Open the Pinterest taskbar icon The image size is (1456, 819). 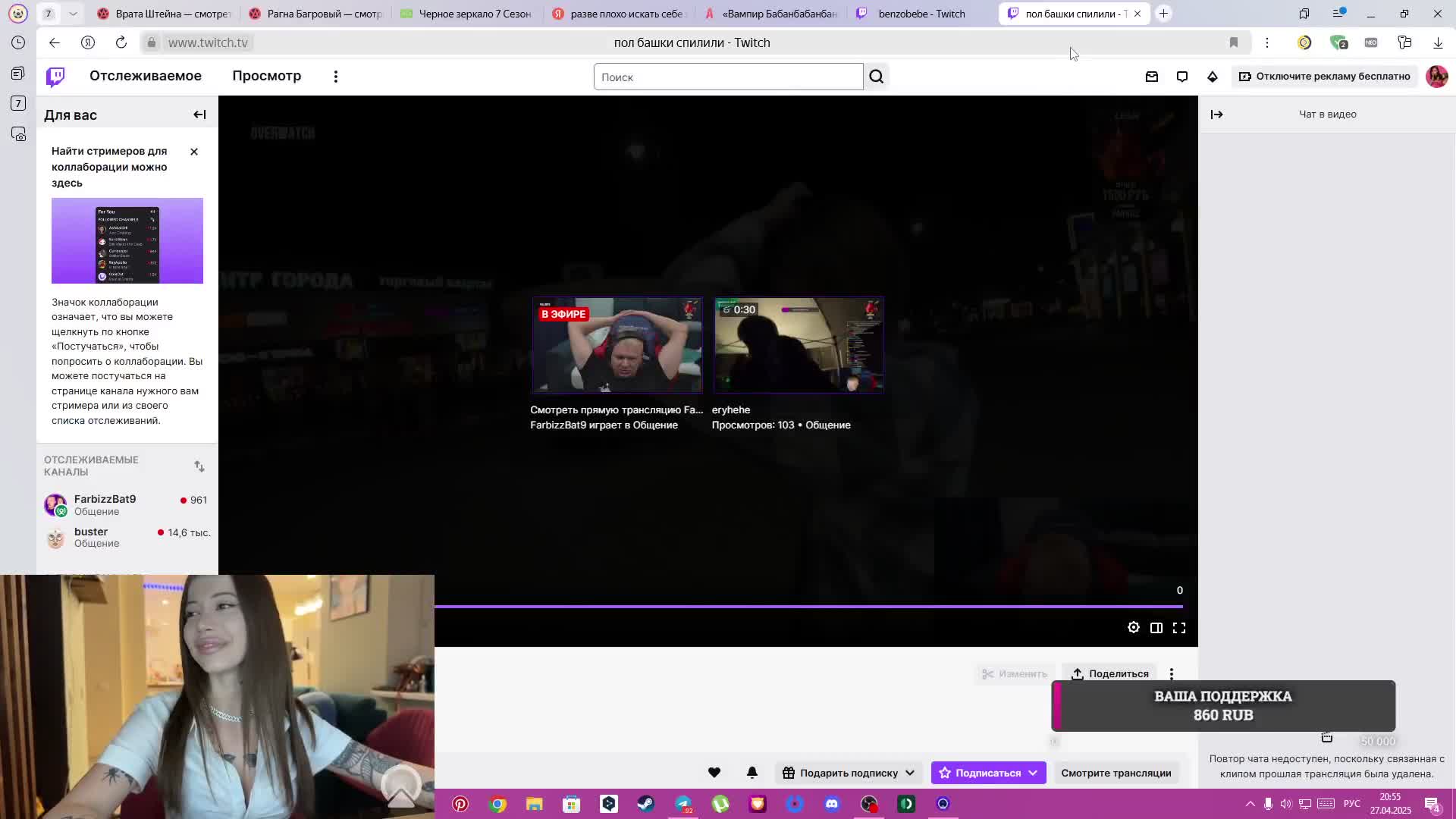coord(460,804)
